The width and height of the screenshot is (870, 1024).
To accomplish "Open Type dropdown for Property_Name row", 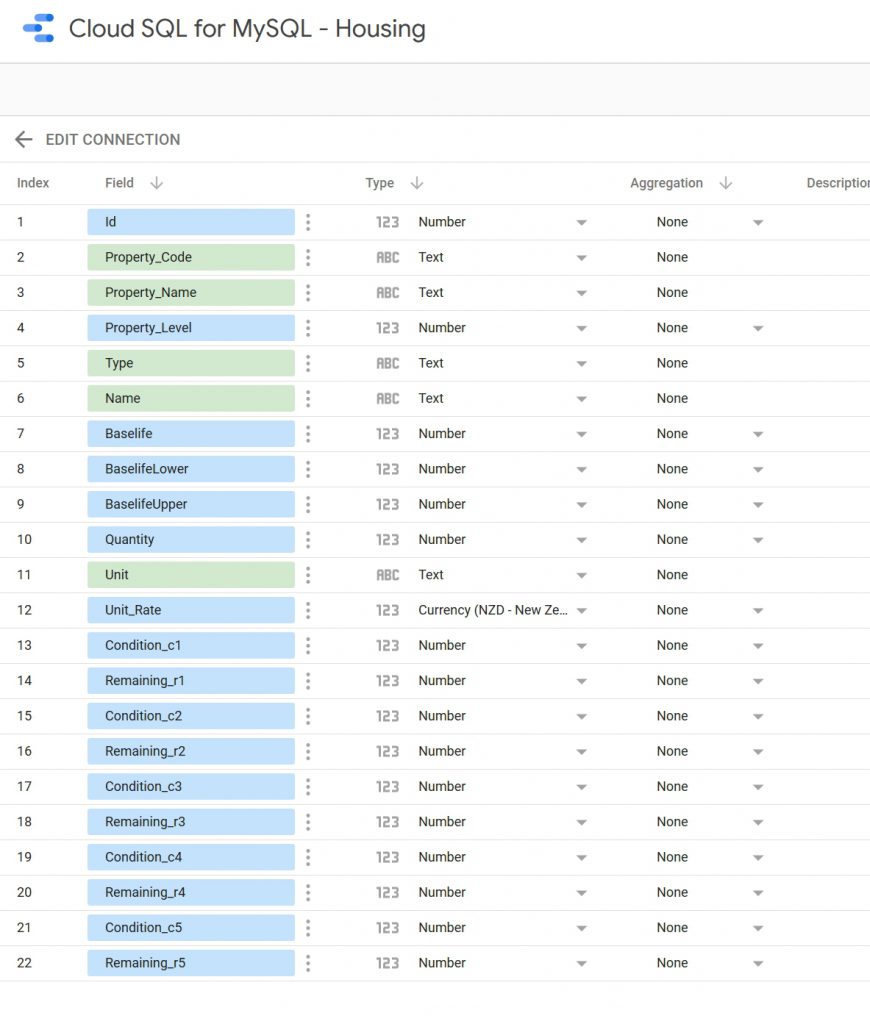I will (581, 293).
